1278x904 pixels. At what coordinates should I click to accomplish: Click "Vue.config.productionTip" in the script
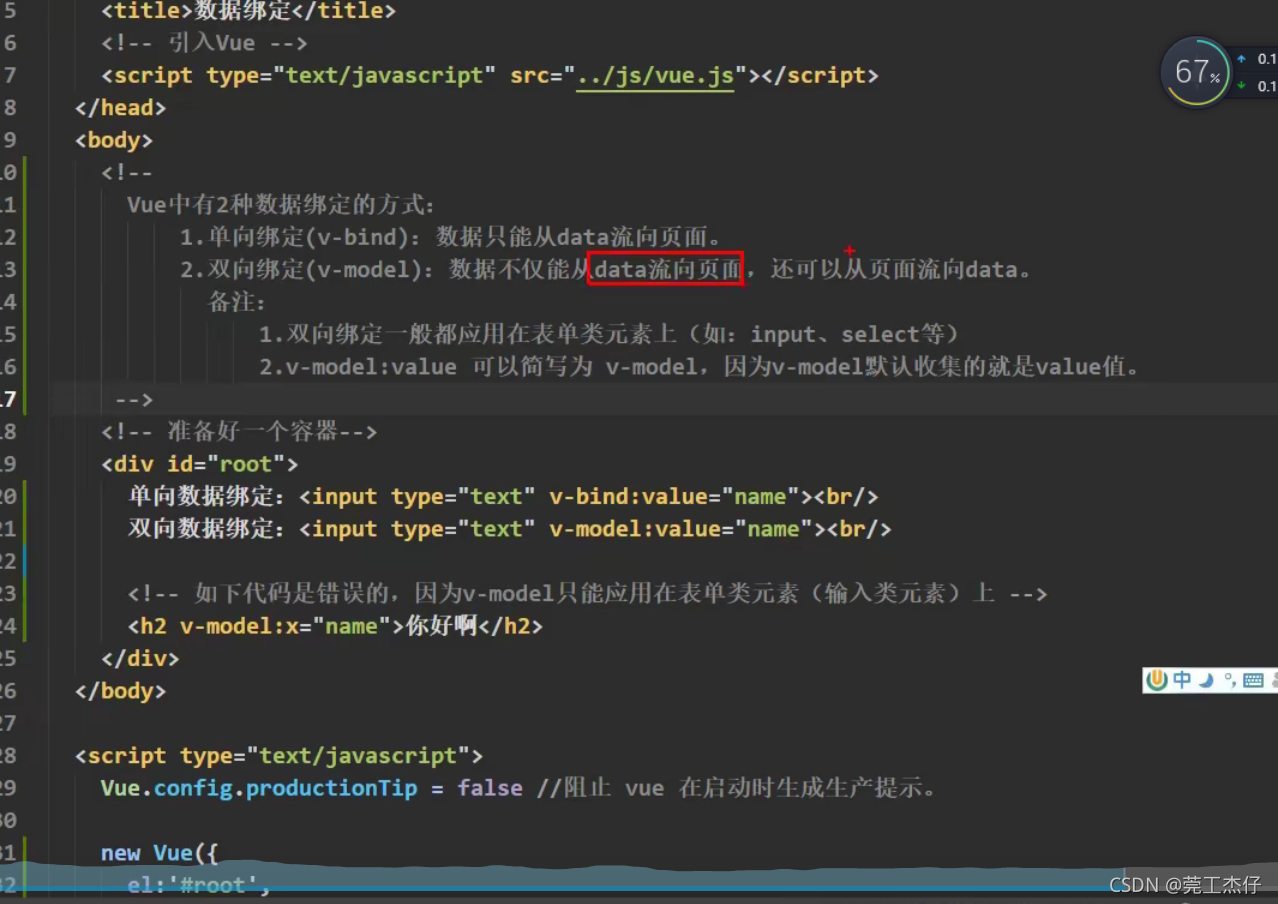coord(259,788)
